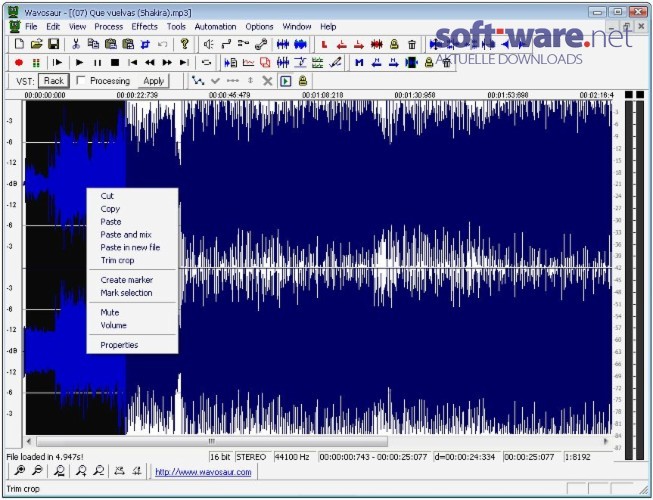The width and height of the screenshot is (653, 500).
Task: Open a file using the folder icon
Action: [37, 44]
